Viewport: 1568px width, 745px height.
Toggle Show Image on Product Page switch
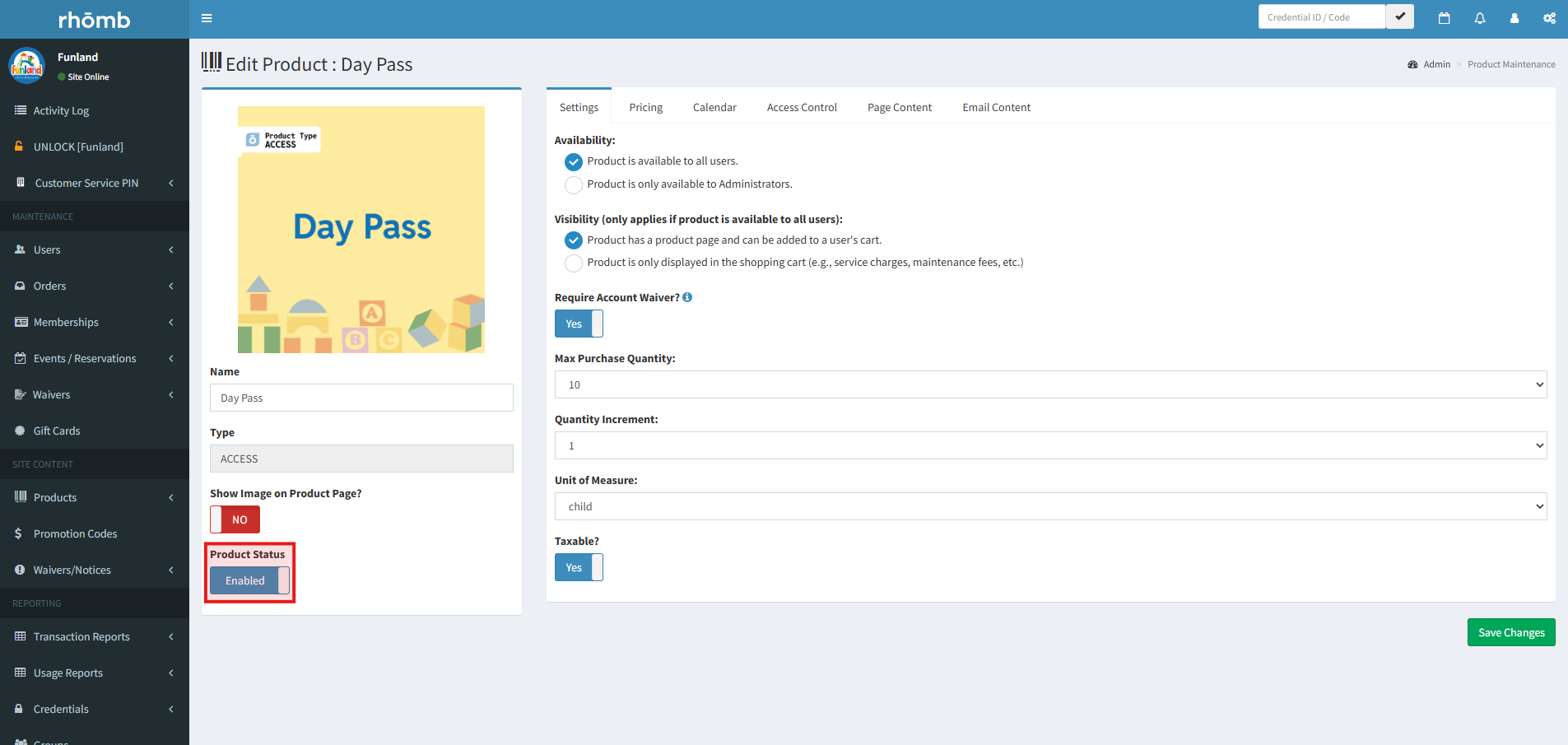pyautogui.click(x=235, y=519)
